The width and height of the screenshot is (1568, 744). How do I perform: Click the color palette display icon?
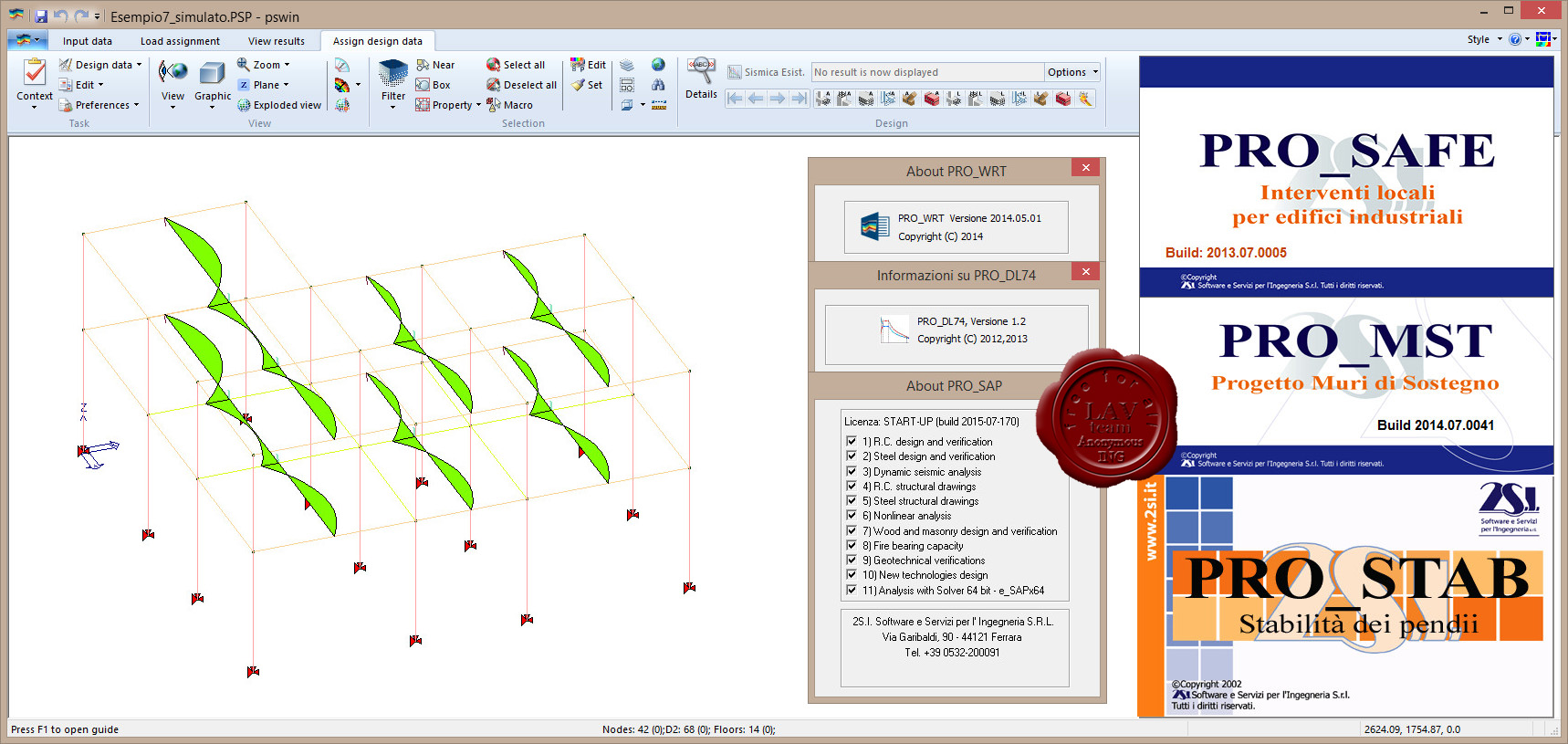(341, 85)
